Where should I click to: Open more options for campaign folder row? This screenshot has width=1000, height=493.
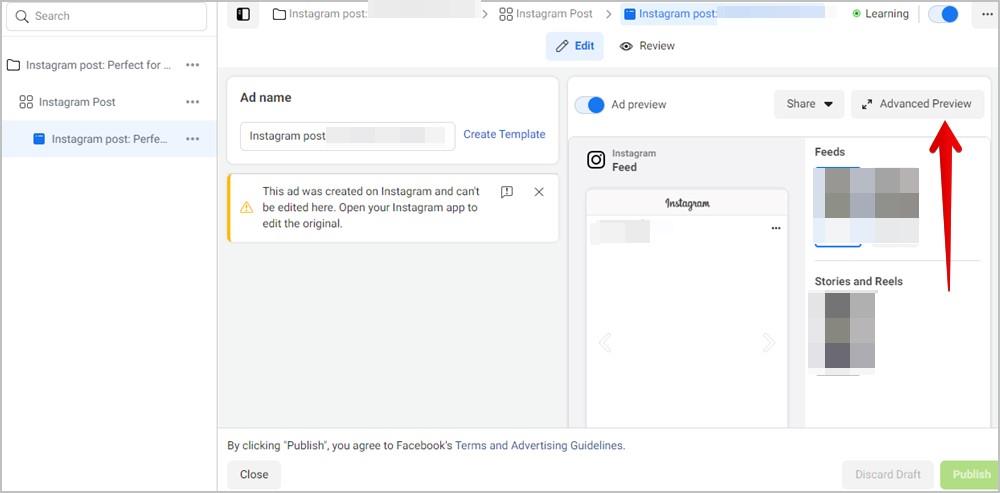pyautogui.click(x=193, y=65)
